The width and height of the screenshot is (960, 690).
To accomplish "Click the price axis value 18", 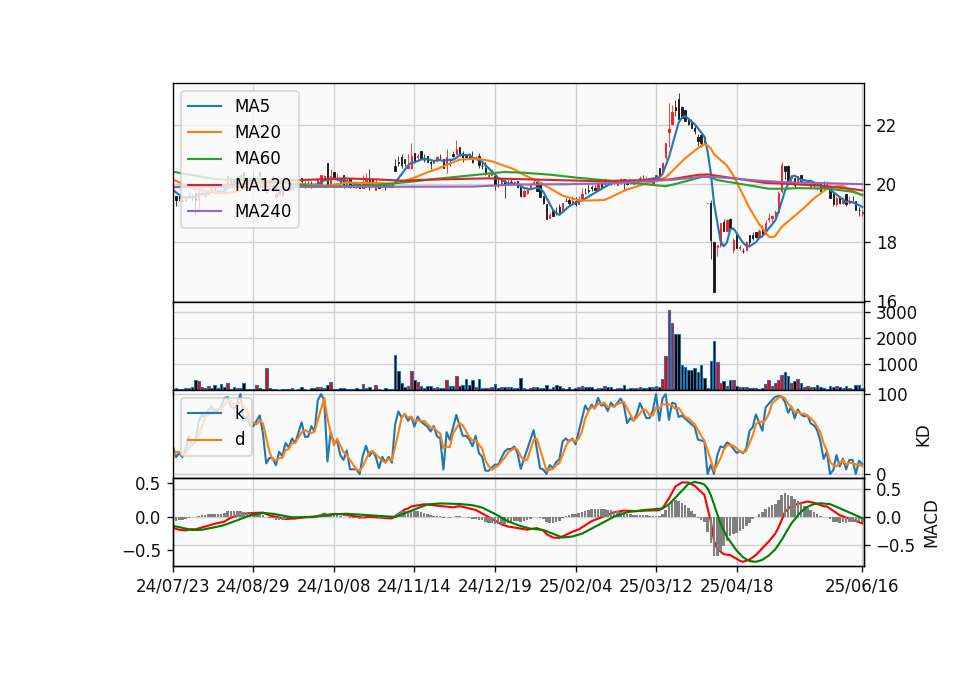I will coord(886,243).
